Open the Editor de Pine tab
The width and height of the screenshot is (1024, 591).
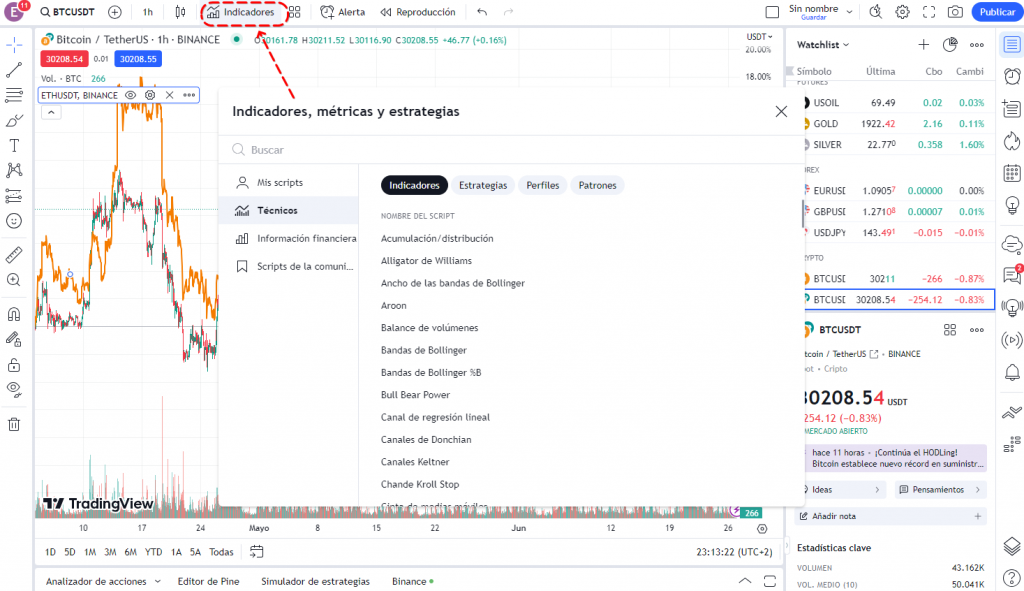coord(208,581)
